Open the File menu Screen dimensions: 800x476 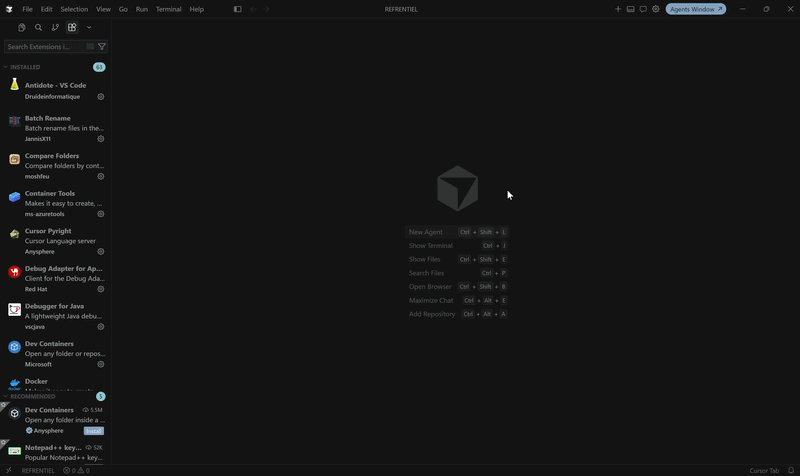tap(28, 9)
